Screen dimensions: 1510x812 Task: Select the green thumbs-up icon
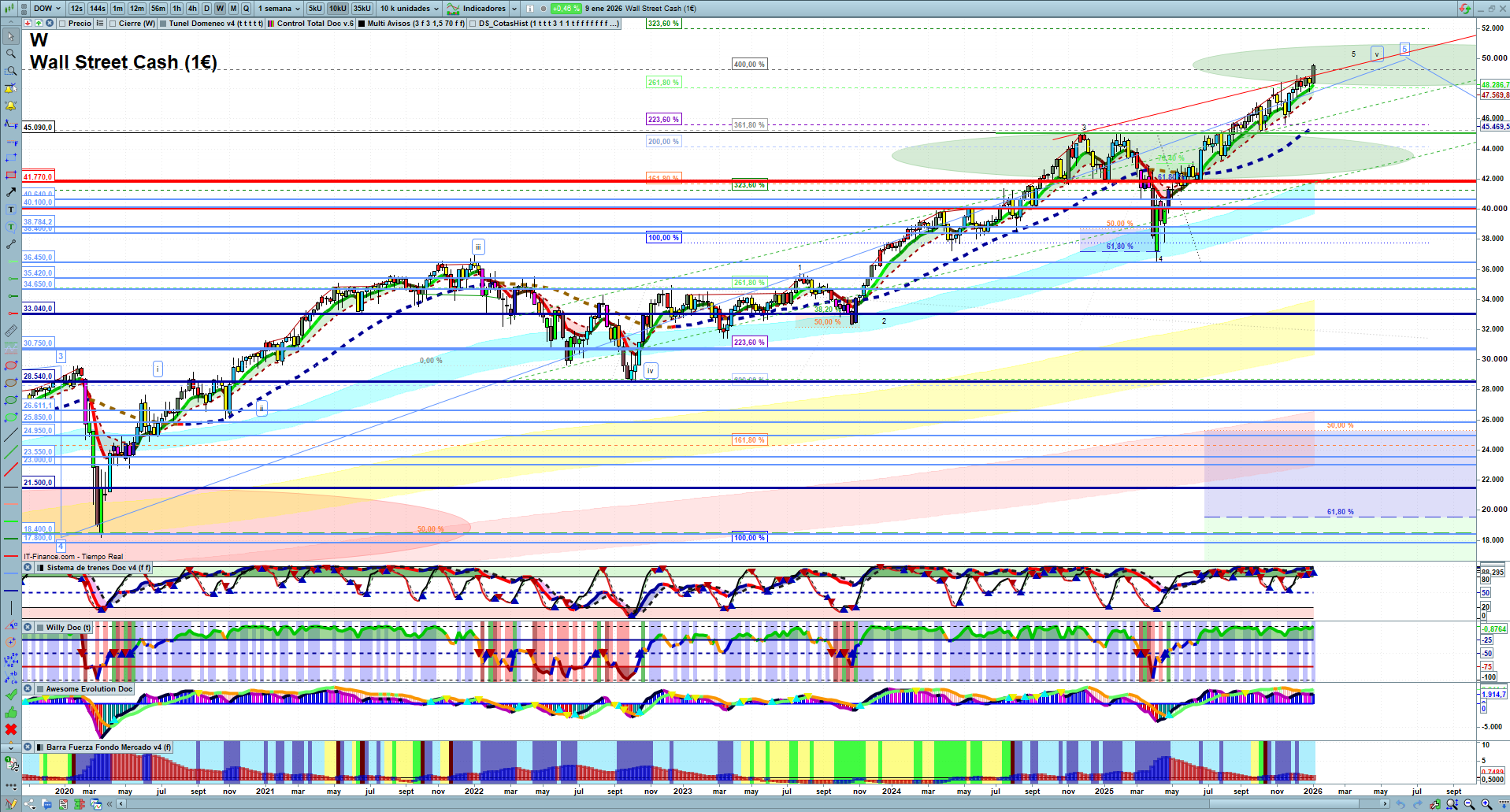pyautogui.click(x=11, y=712)
